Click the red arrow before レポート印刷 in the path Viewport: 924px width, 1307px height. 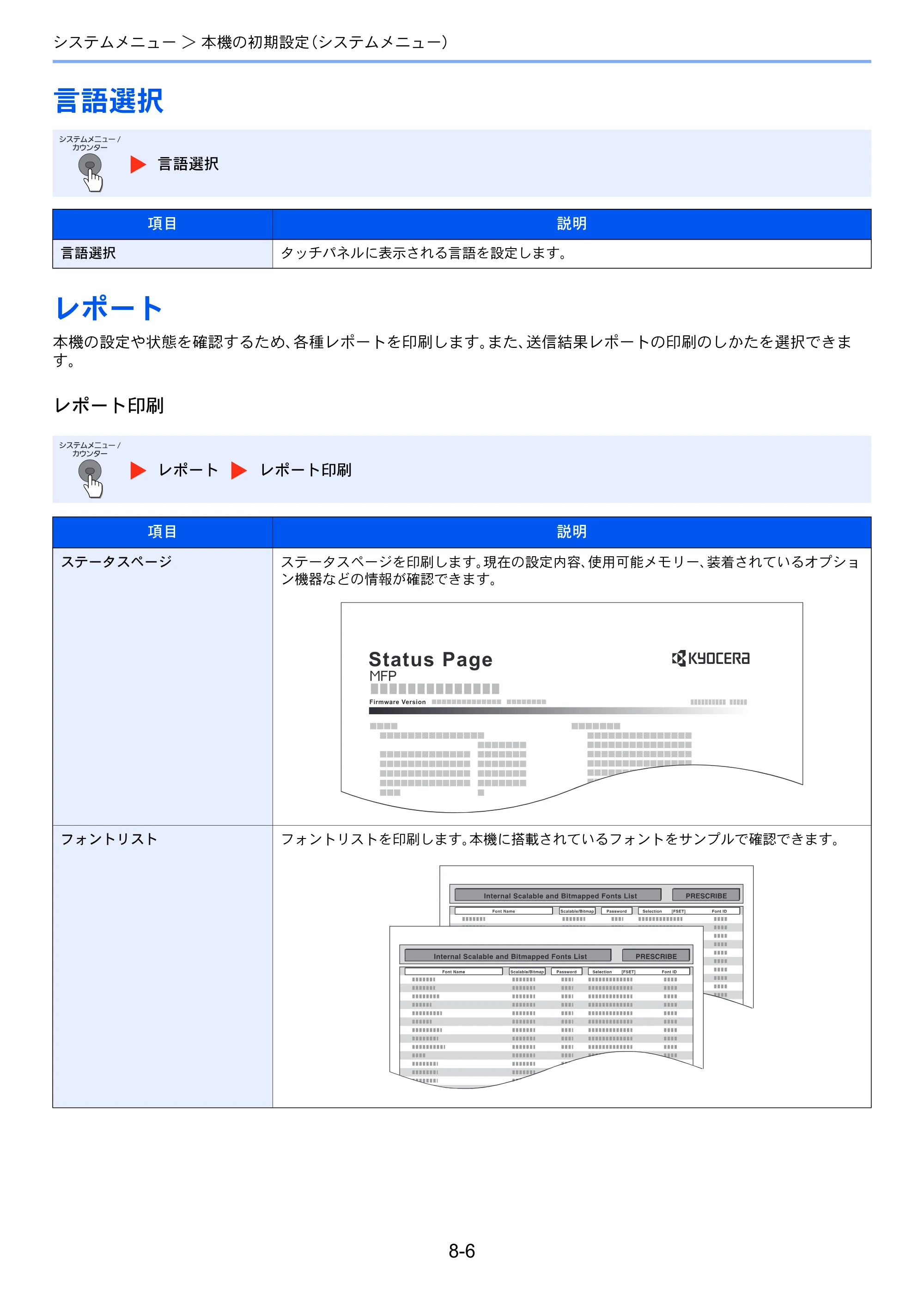[x=239, y=470]
